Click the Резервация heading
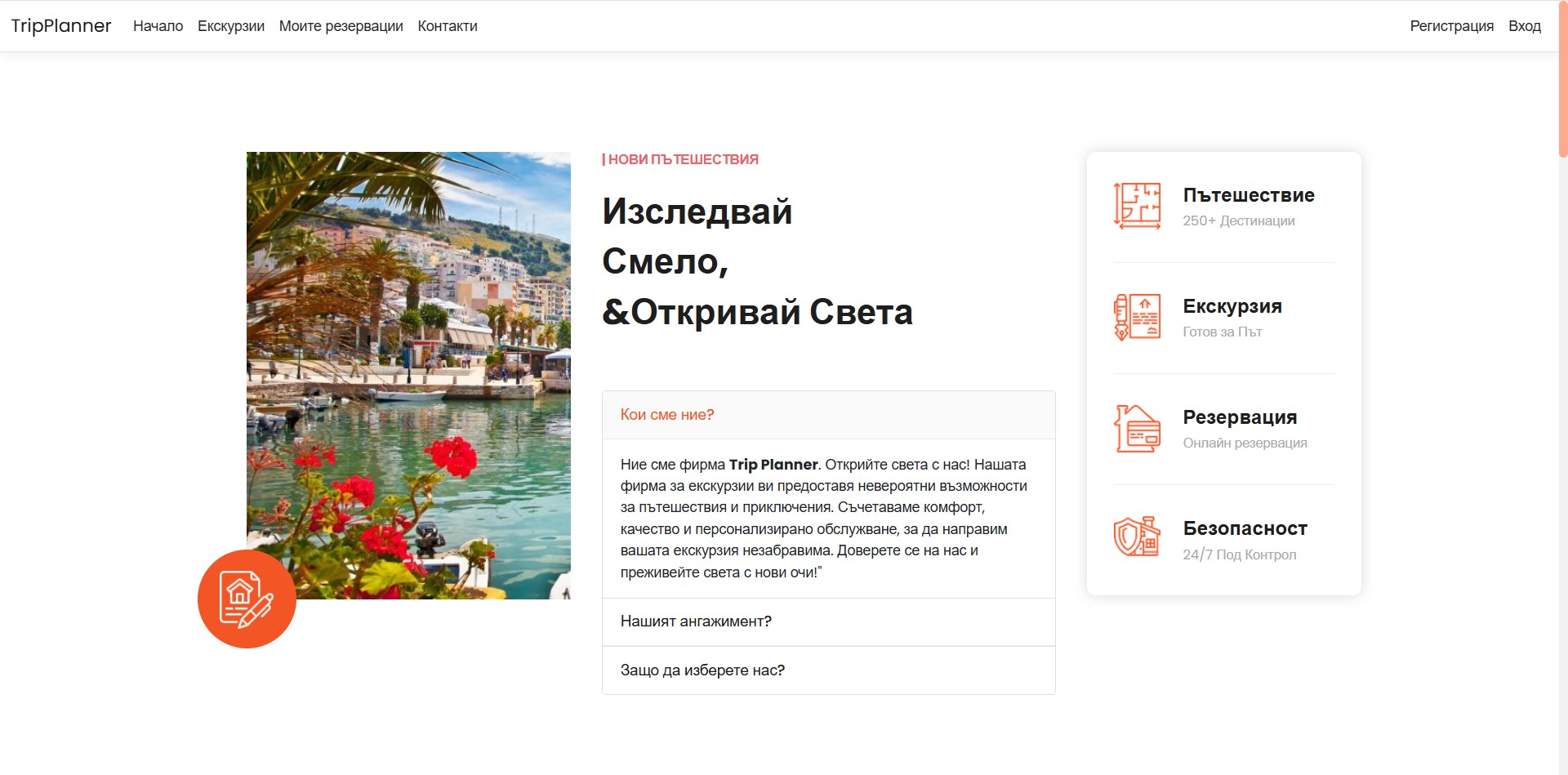 (x=1240, y=417)
